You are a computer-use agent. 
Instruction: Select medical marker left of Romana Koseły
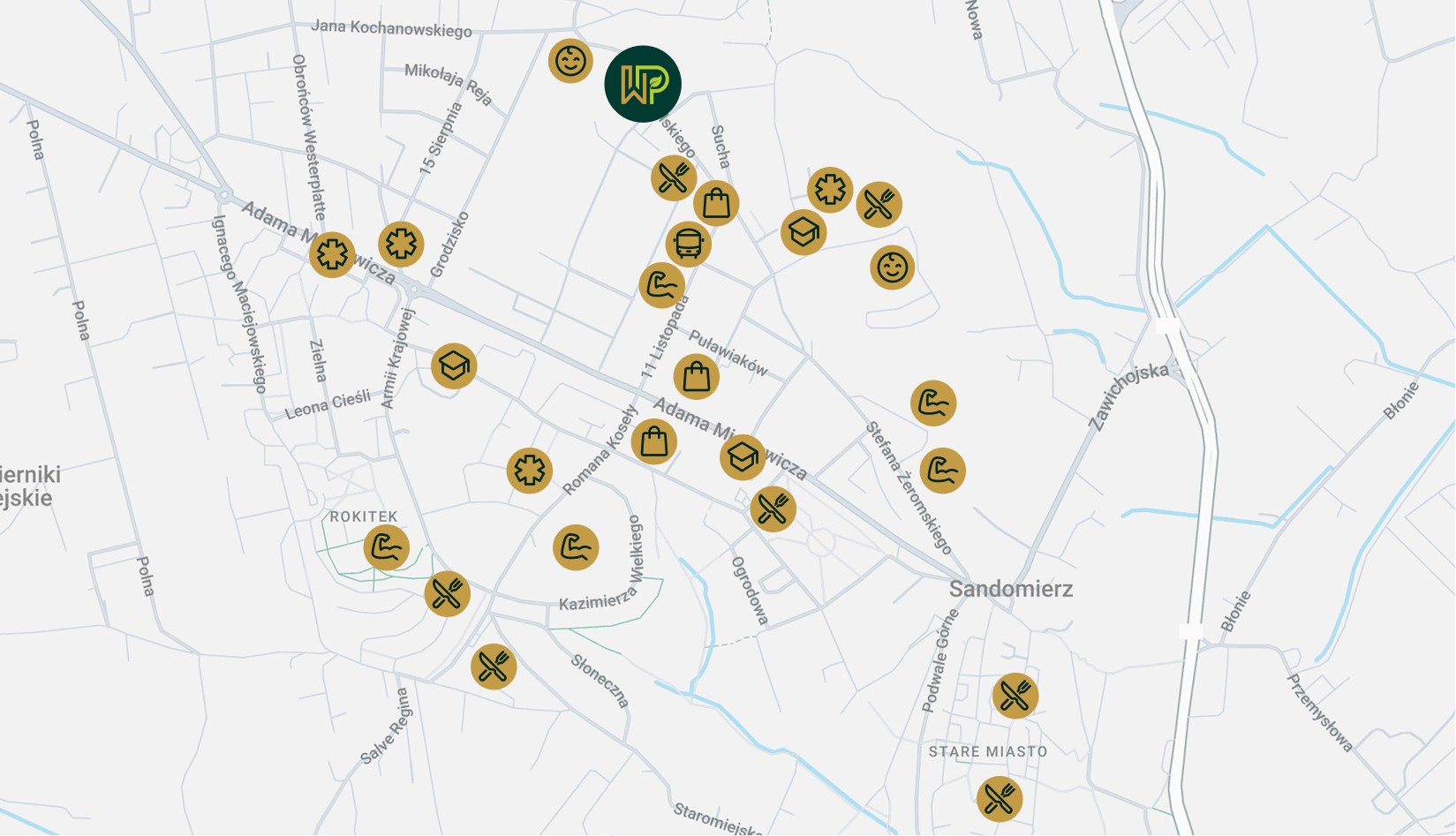[530, 470]
